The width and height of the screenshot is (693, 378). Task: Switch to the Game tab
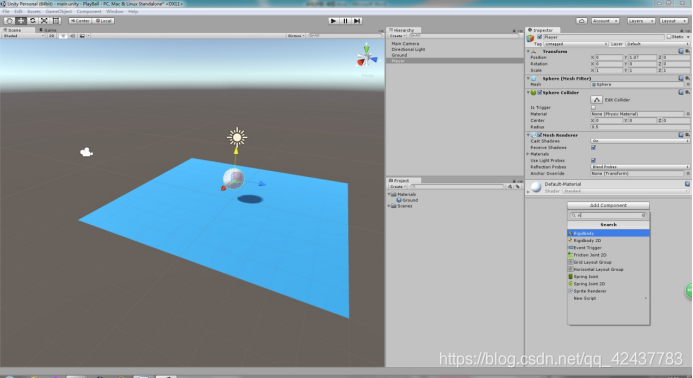click(48, 30)
